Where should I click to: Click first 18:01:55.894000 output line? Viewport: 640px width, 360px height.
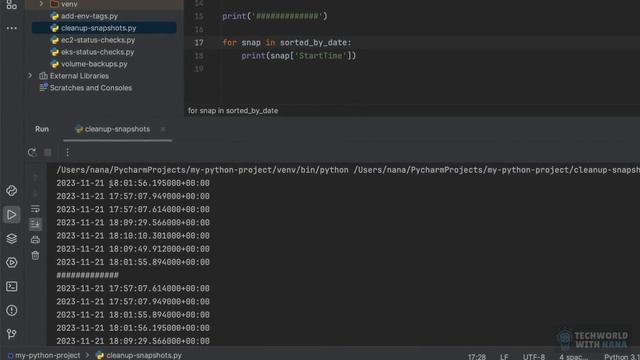(133, 262)
